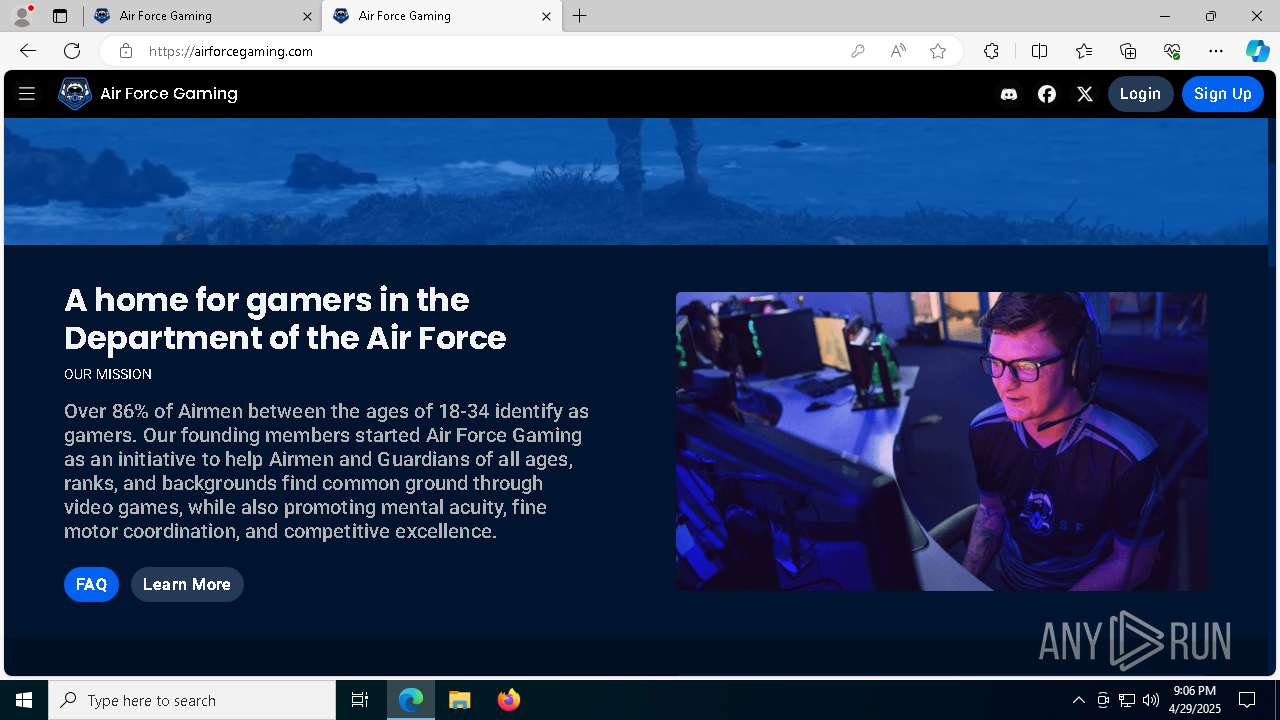The width and height of the screenshot is (1280, 720).
Task: Close the first Air Force Gaming tab
Action: pos(307,16)
